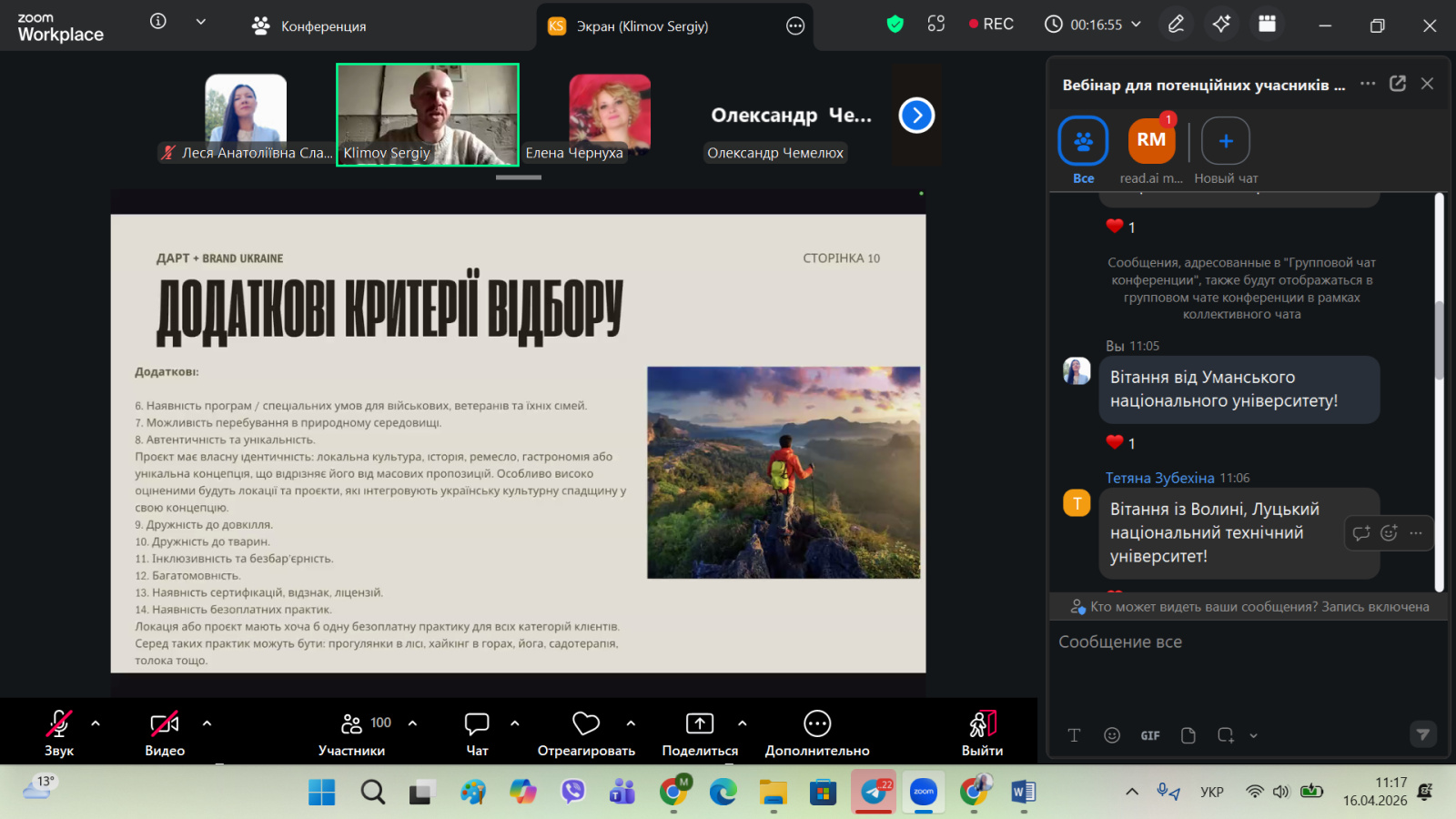Image resolution: width=1456 pixels, height=819 pixels.
Task: Open the emoji picker in chat toolbar
Action: point(1112,735)
